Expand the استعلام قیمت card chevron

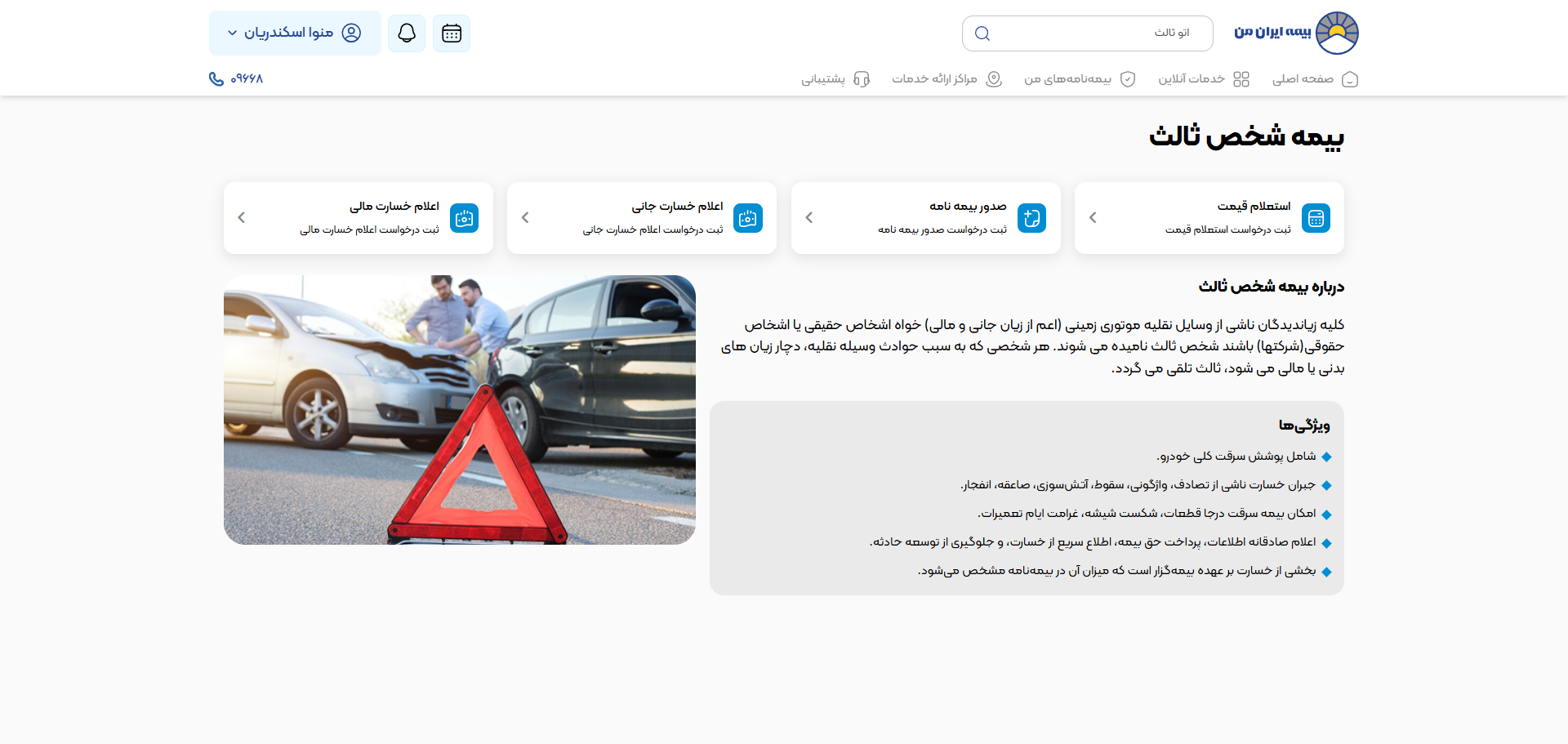[1092, 217]
